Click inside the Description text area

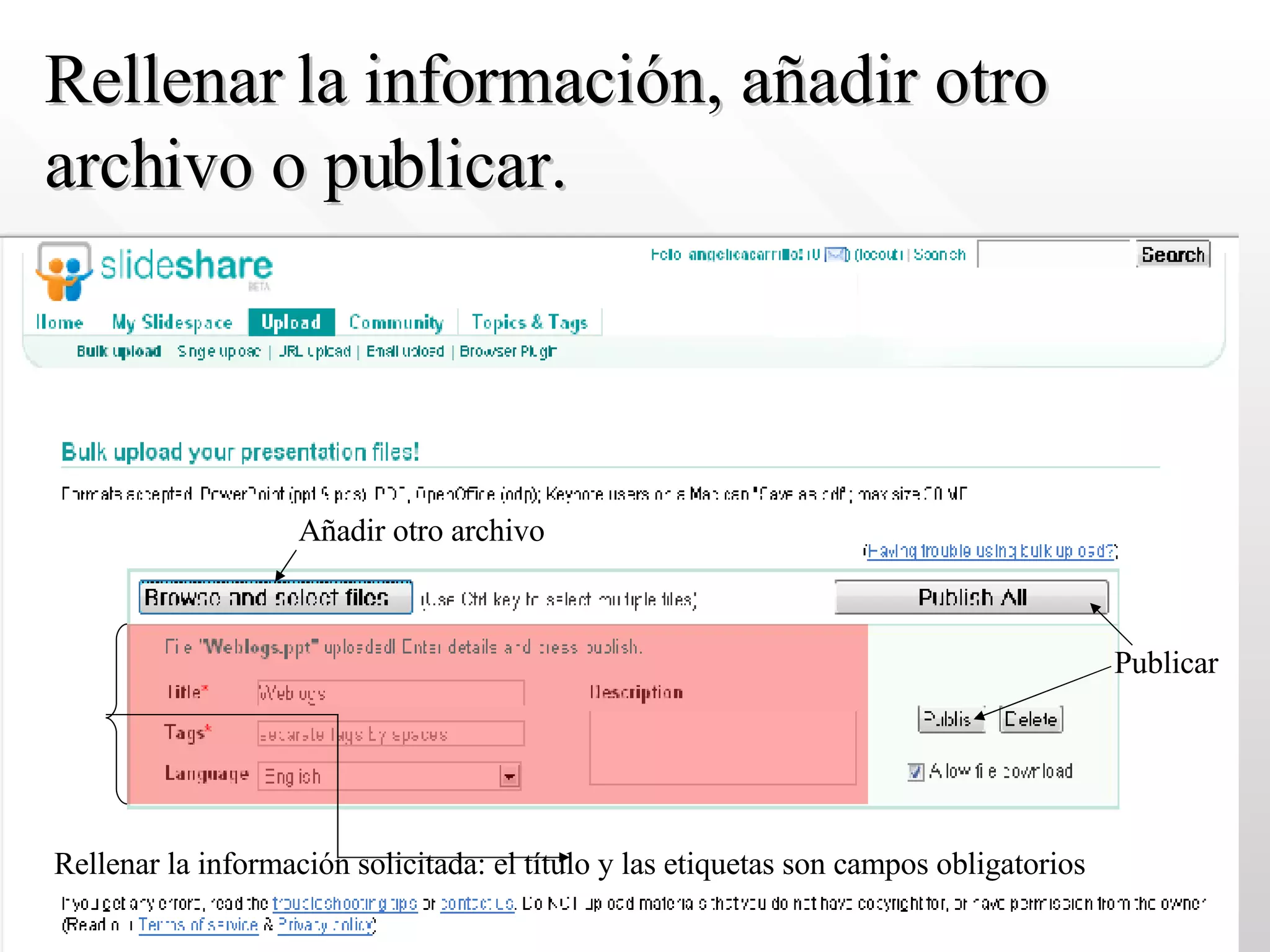[x=722, y=748]
